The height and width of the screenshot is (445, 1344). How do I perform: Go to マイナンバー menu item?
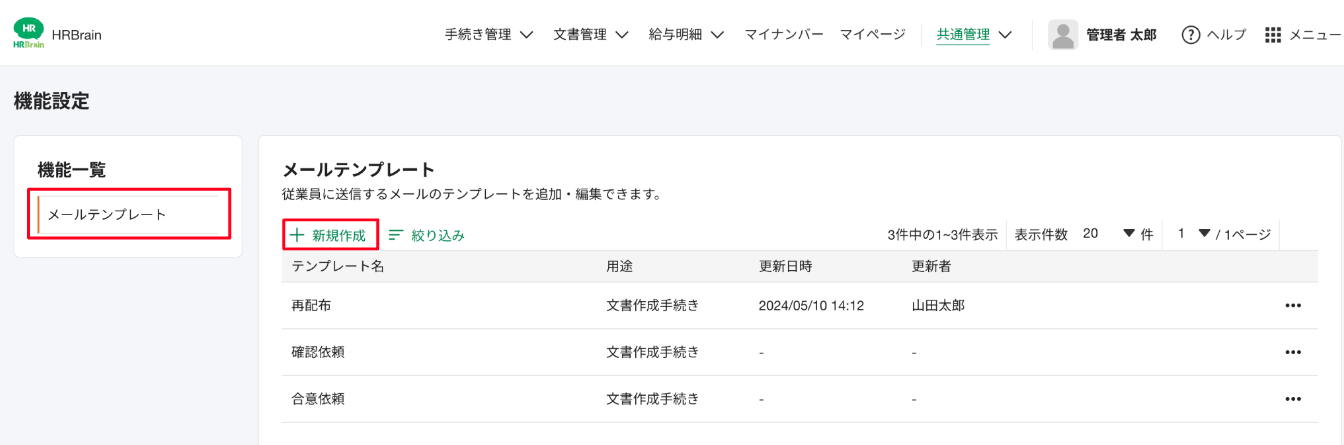coord(783,35)
